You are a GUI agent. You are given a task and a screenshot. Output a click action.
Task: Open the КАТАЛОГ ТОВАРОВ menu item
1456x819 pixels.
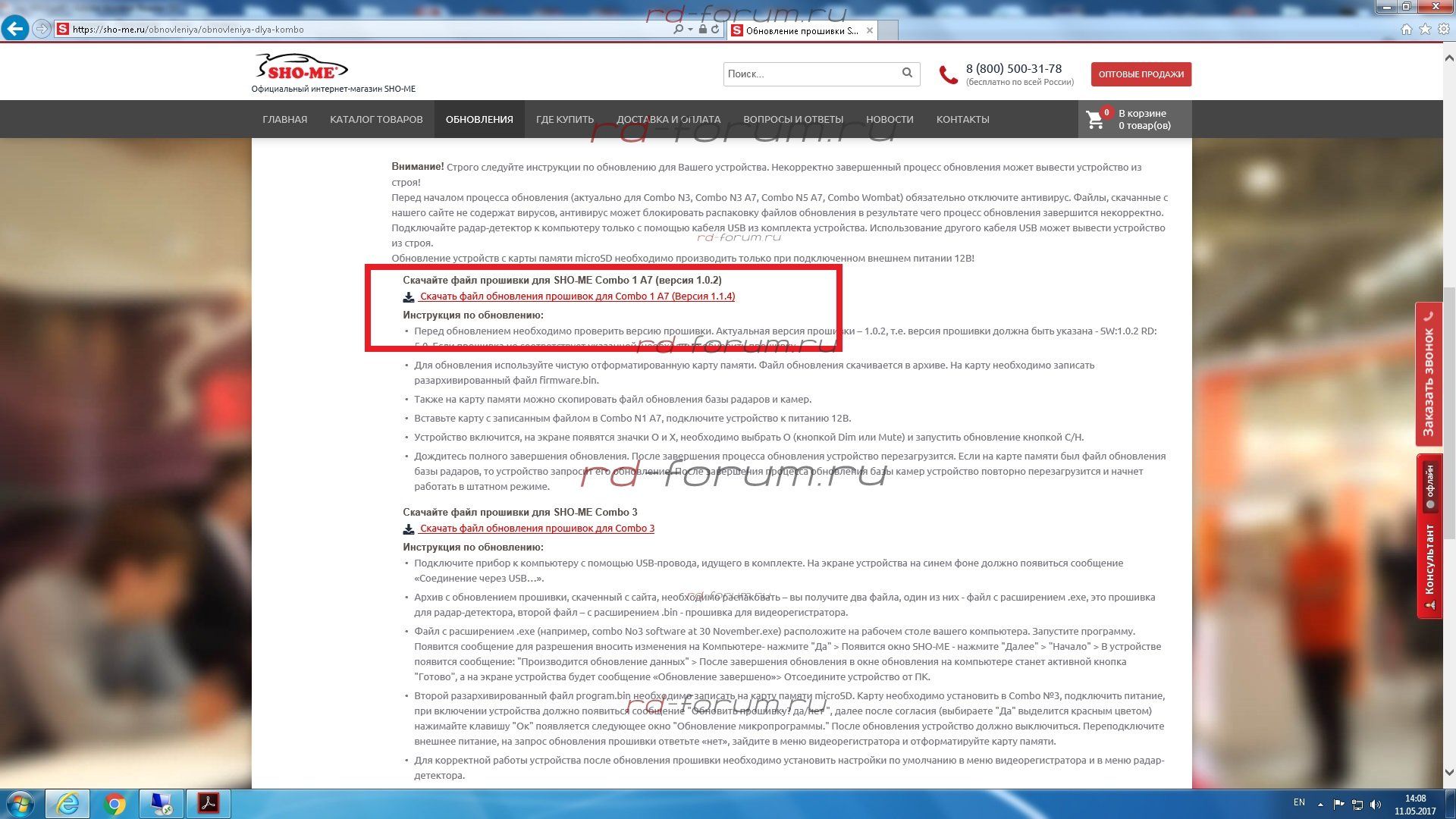pyautogui.click(x=376, y=119)
